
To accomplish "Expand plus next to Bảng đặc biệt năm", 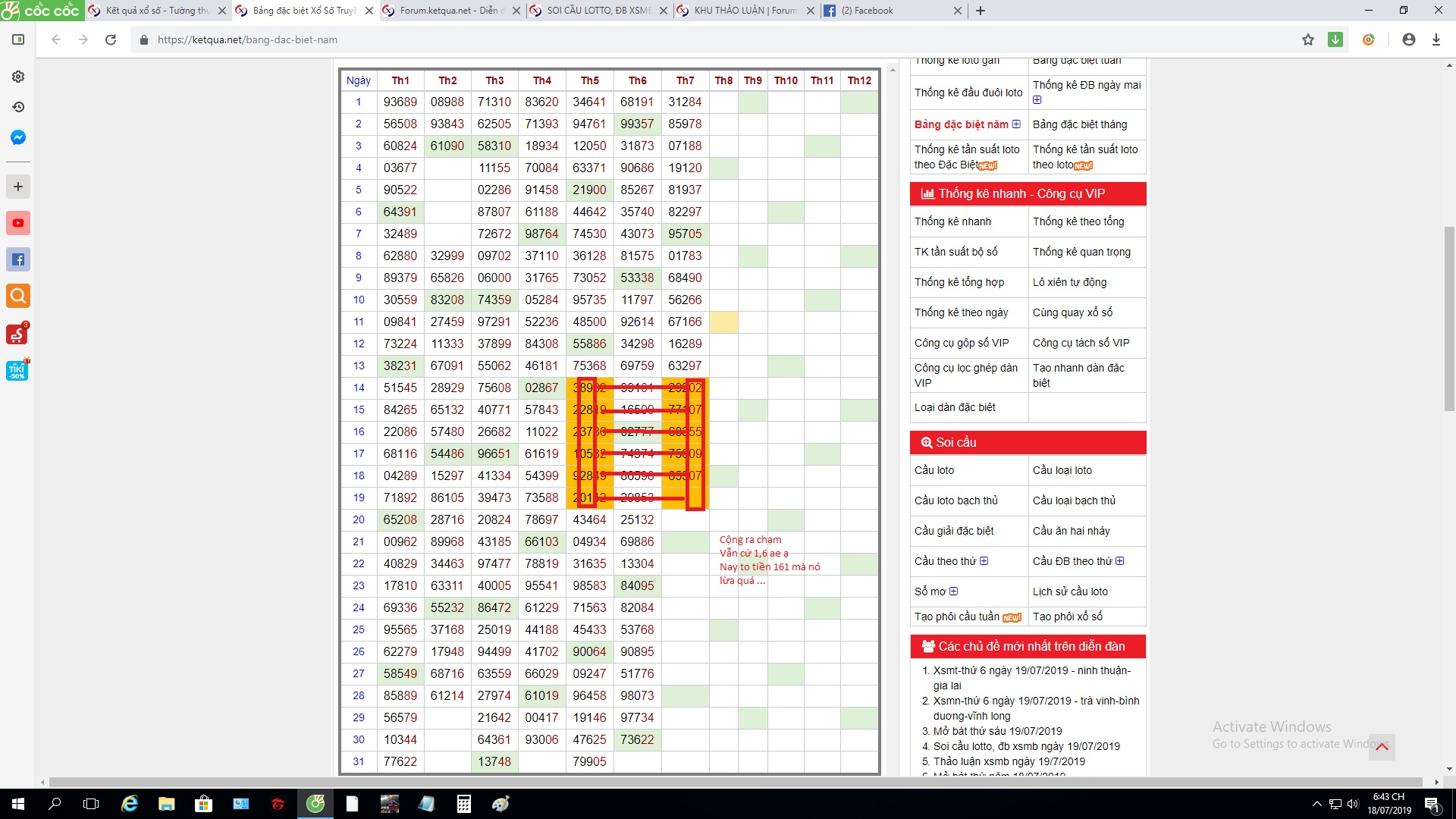I will (x=1016, y=124).
